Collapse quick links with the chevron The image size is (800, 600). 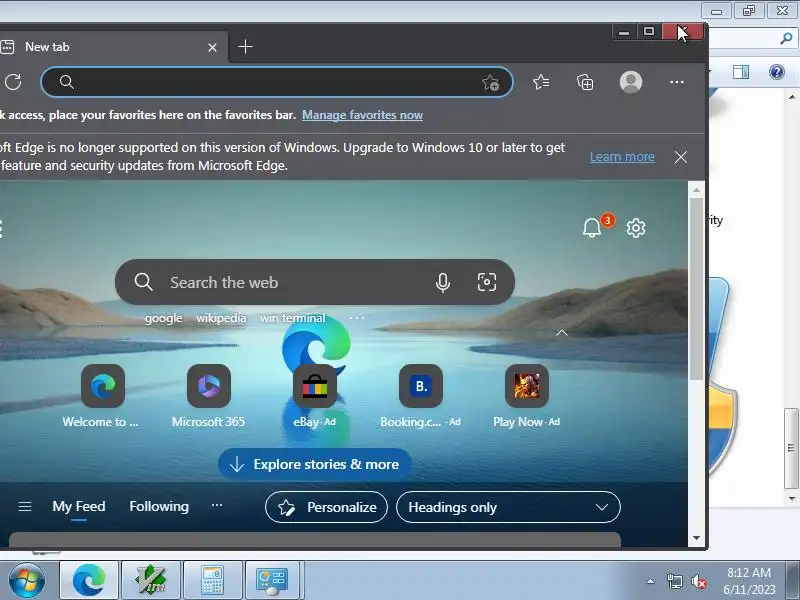(561, 333)
